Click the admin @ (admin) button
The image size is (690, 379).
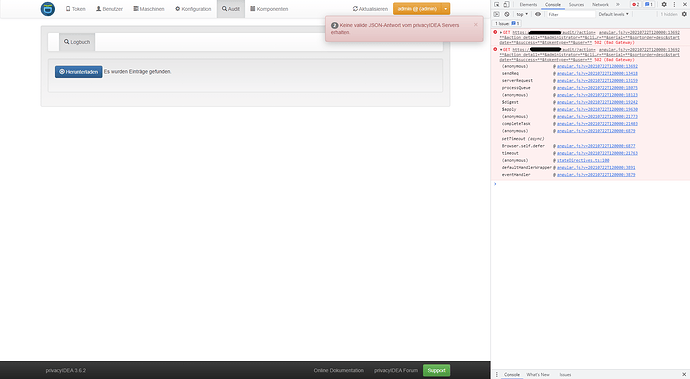(417, 9)
